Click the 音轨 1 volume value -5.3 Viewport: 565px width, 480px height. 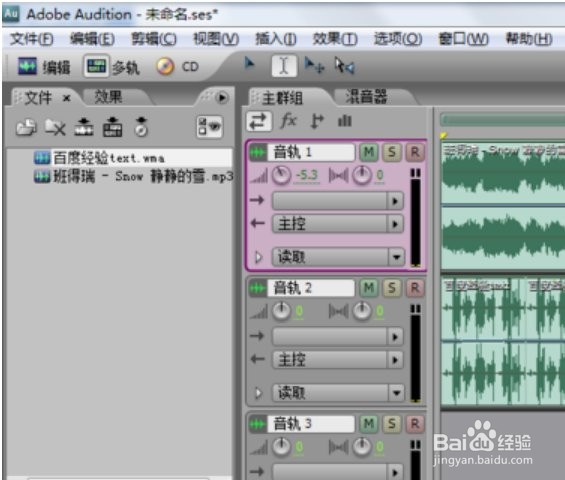click(307, 175)
